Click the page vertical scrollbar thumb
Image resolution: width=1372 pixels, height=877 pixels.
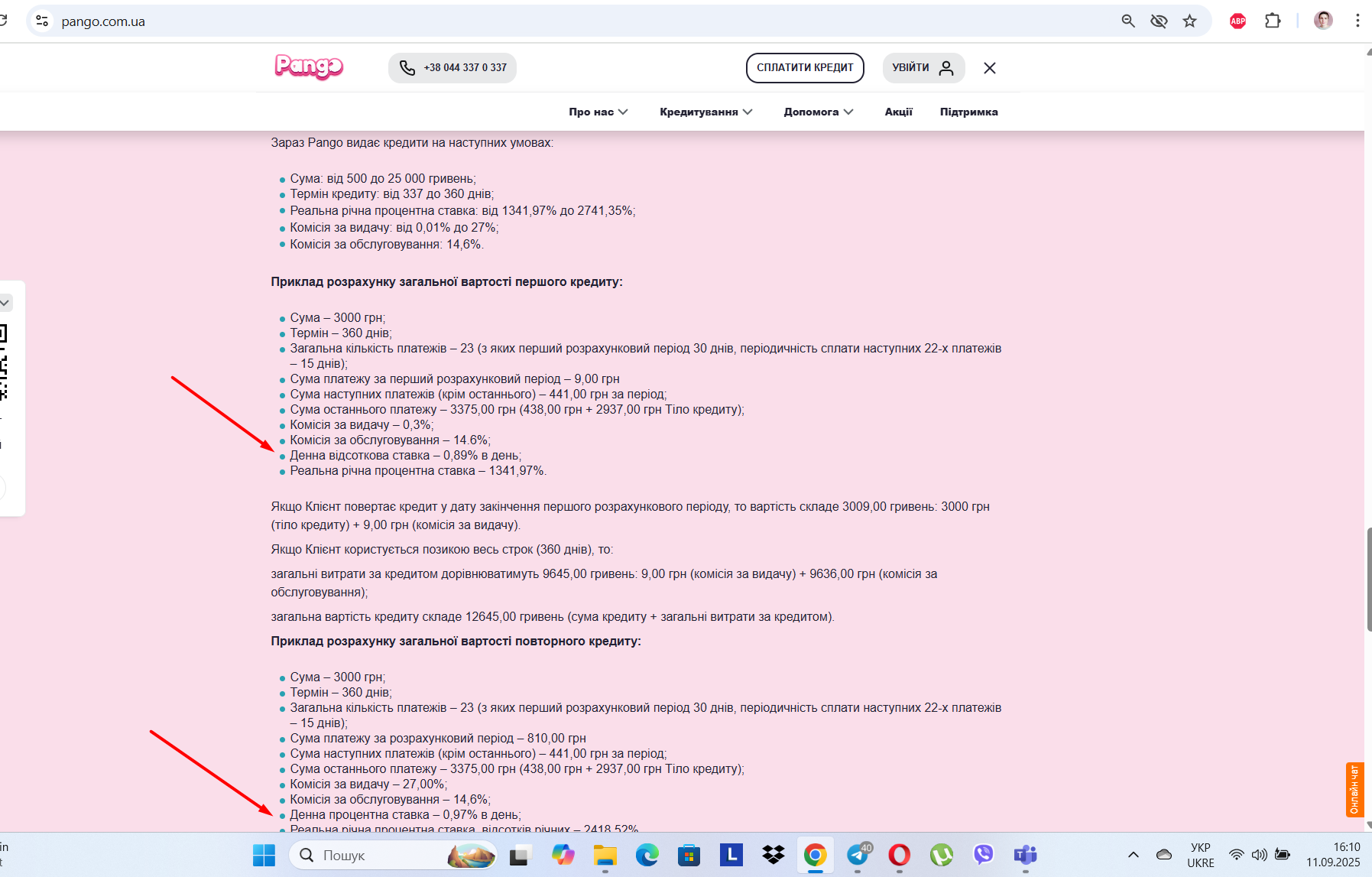1368,579
